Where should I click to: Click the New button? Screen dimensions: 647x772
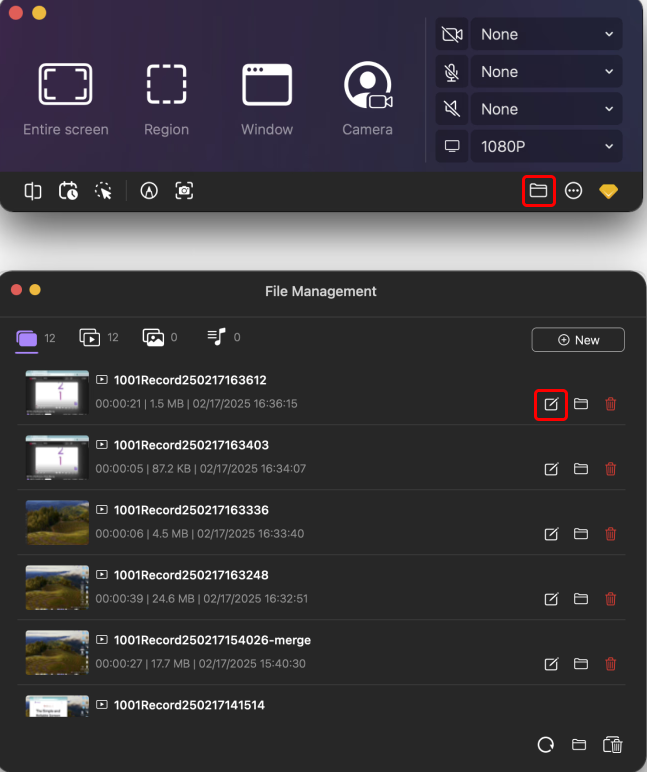[578, 340]
